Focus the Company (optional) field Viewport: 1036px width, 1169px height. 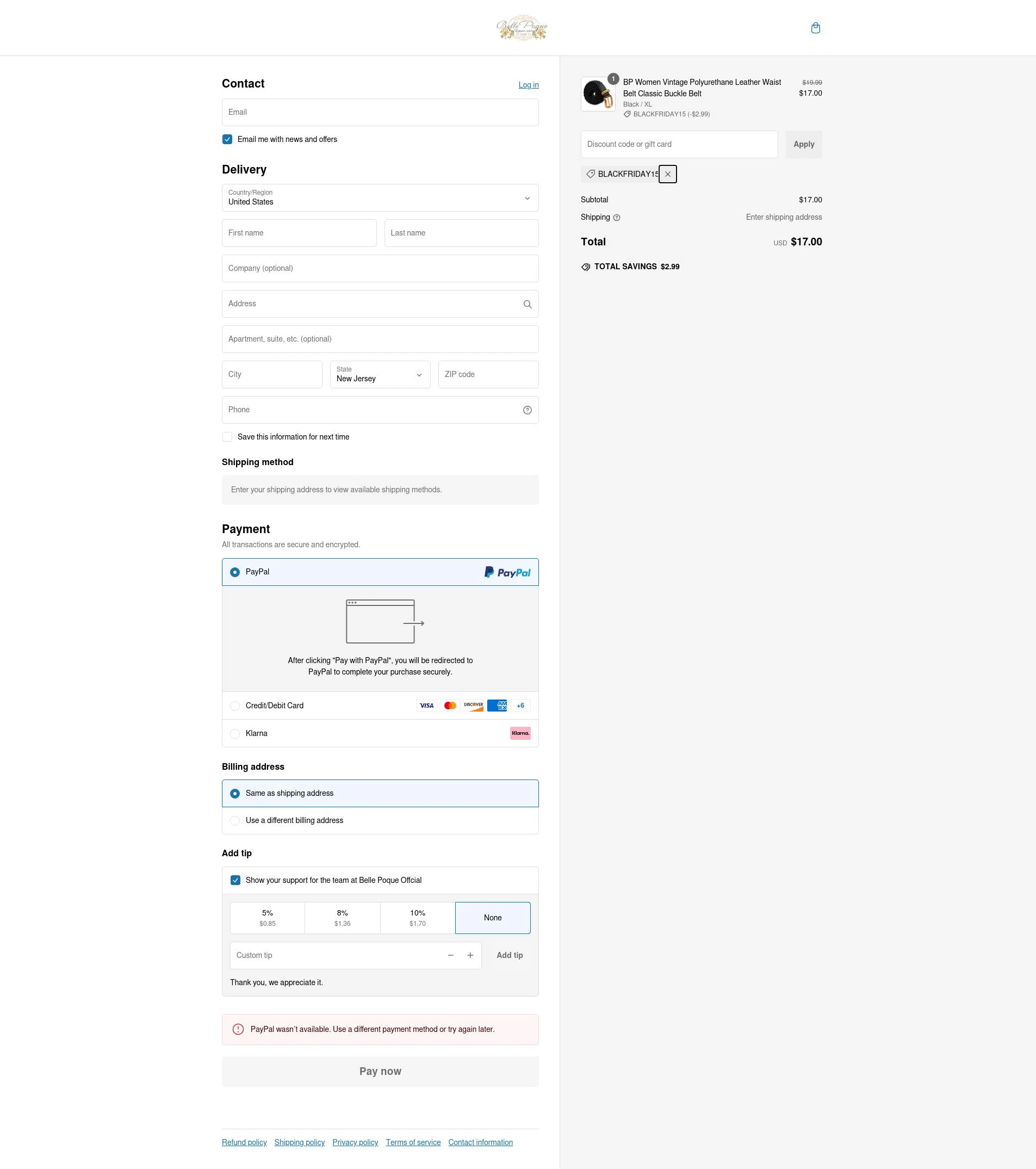(x=380, y=268)
